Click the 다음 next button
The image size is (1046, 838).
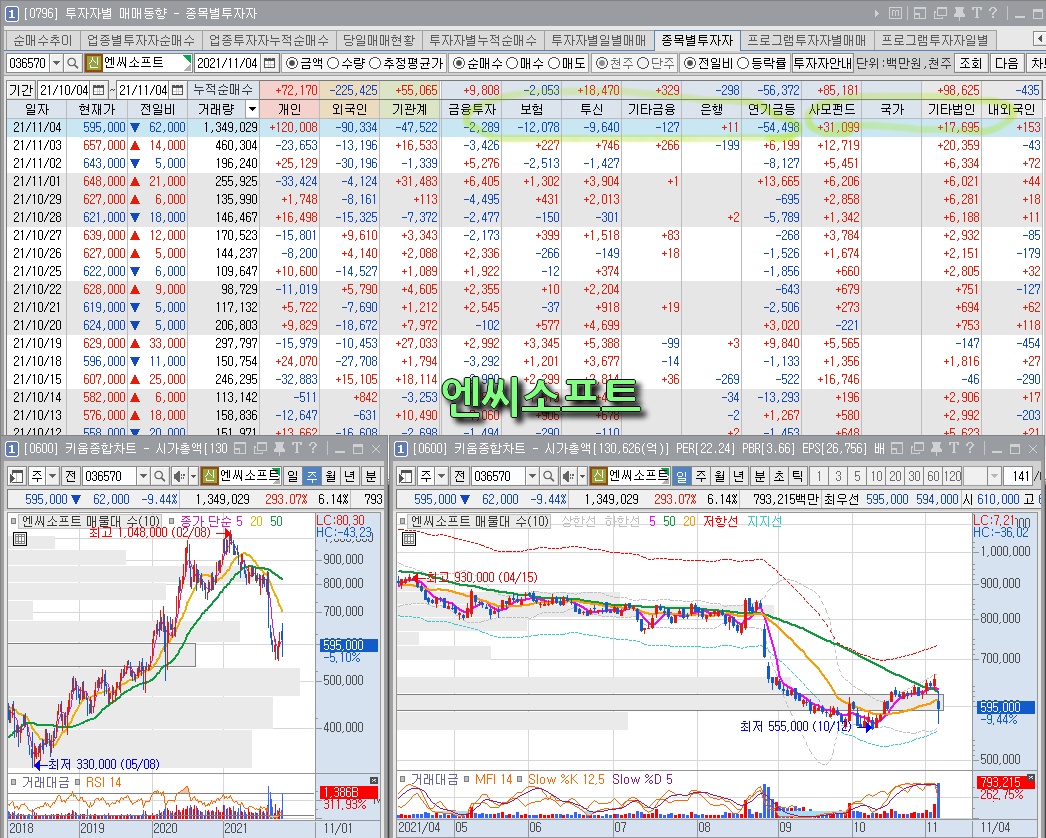tap(1006, 63)
